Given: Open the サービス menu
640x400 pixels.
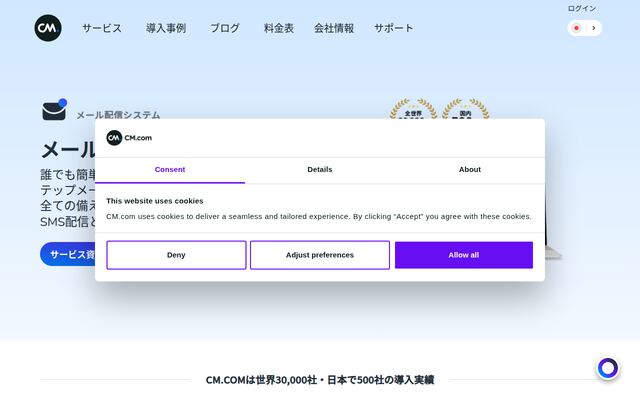Looking at the screenshot, I should 102,28.
